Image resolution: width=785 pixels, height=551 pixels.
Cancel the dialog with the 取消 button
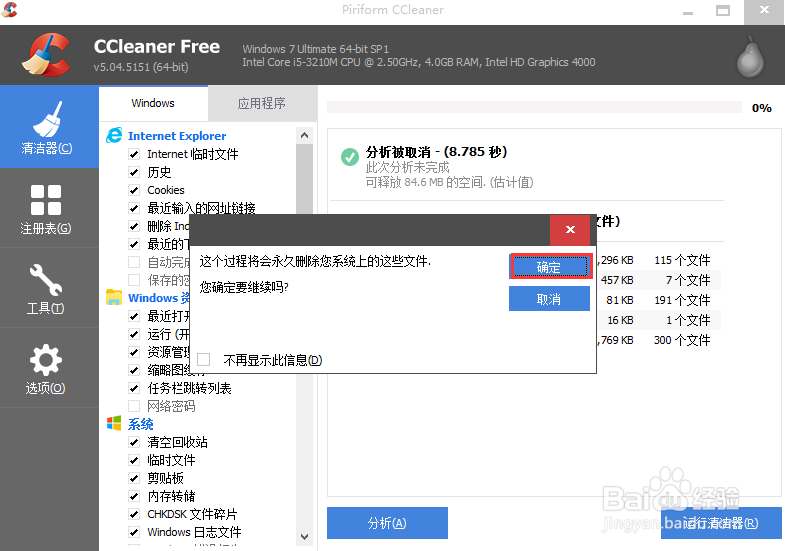549,299
